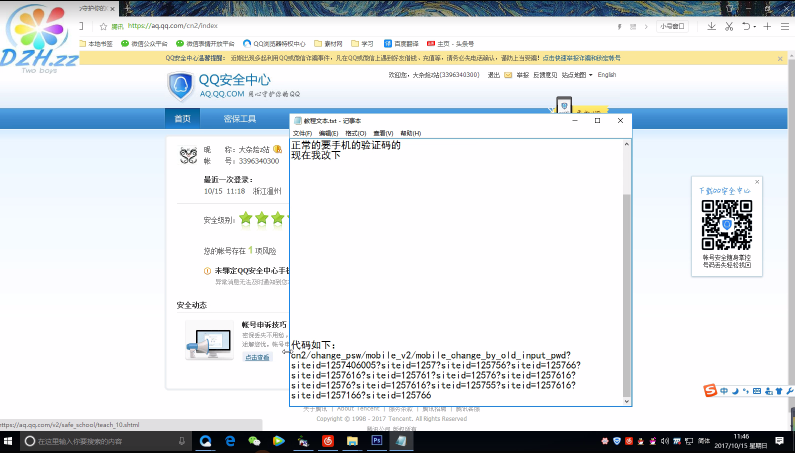Viewport: 795px width, 453px height.
Task: Click the Notepad vertical scrollbar thumb
Action: (x=627, y=295)
